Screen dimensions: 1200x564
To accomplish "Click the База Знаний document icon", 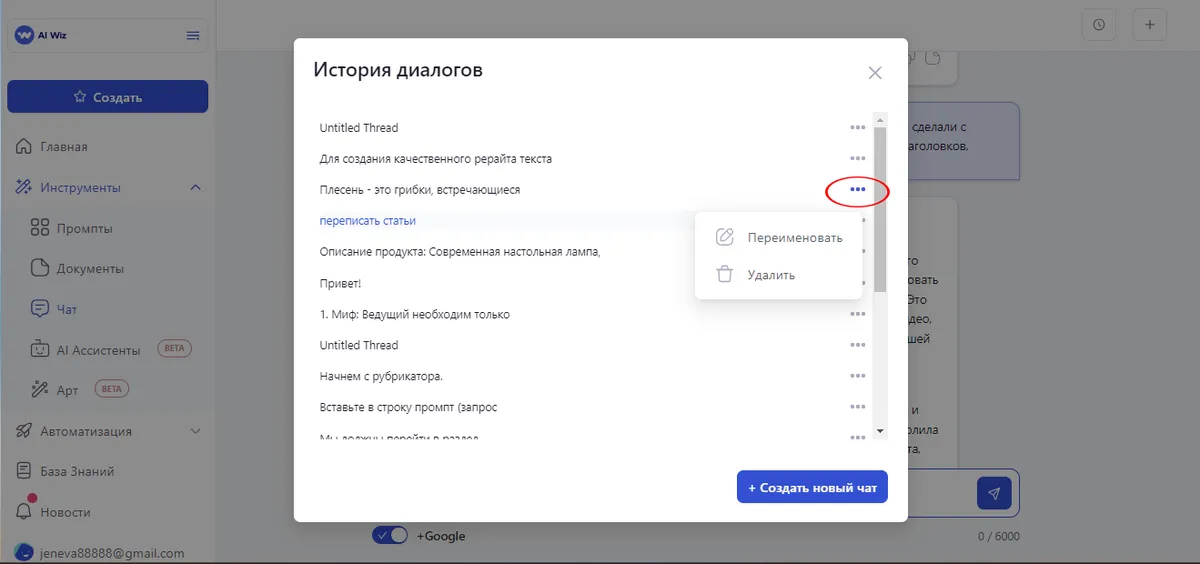I will click(x=24, y=471).
